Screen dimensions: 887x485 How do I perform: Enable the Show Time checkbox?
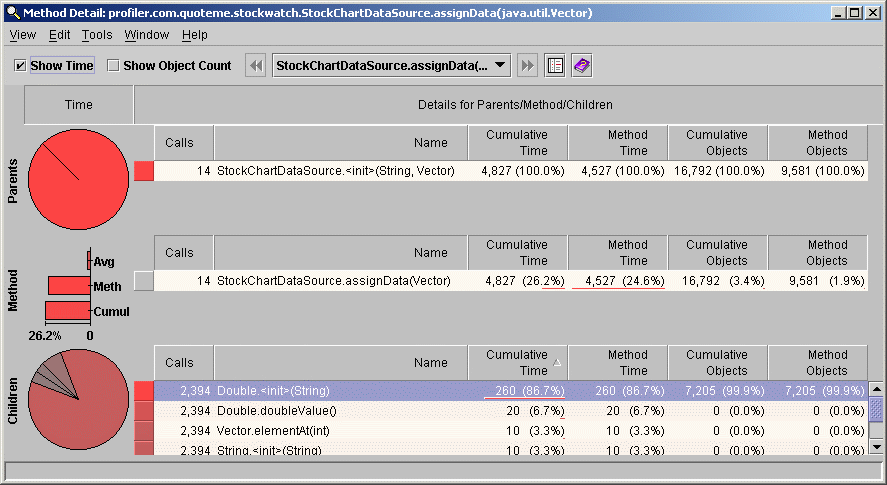coord(21,66)
